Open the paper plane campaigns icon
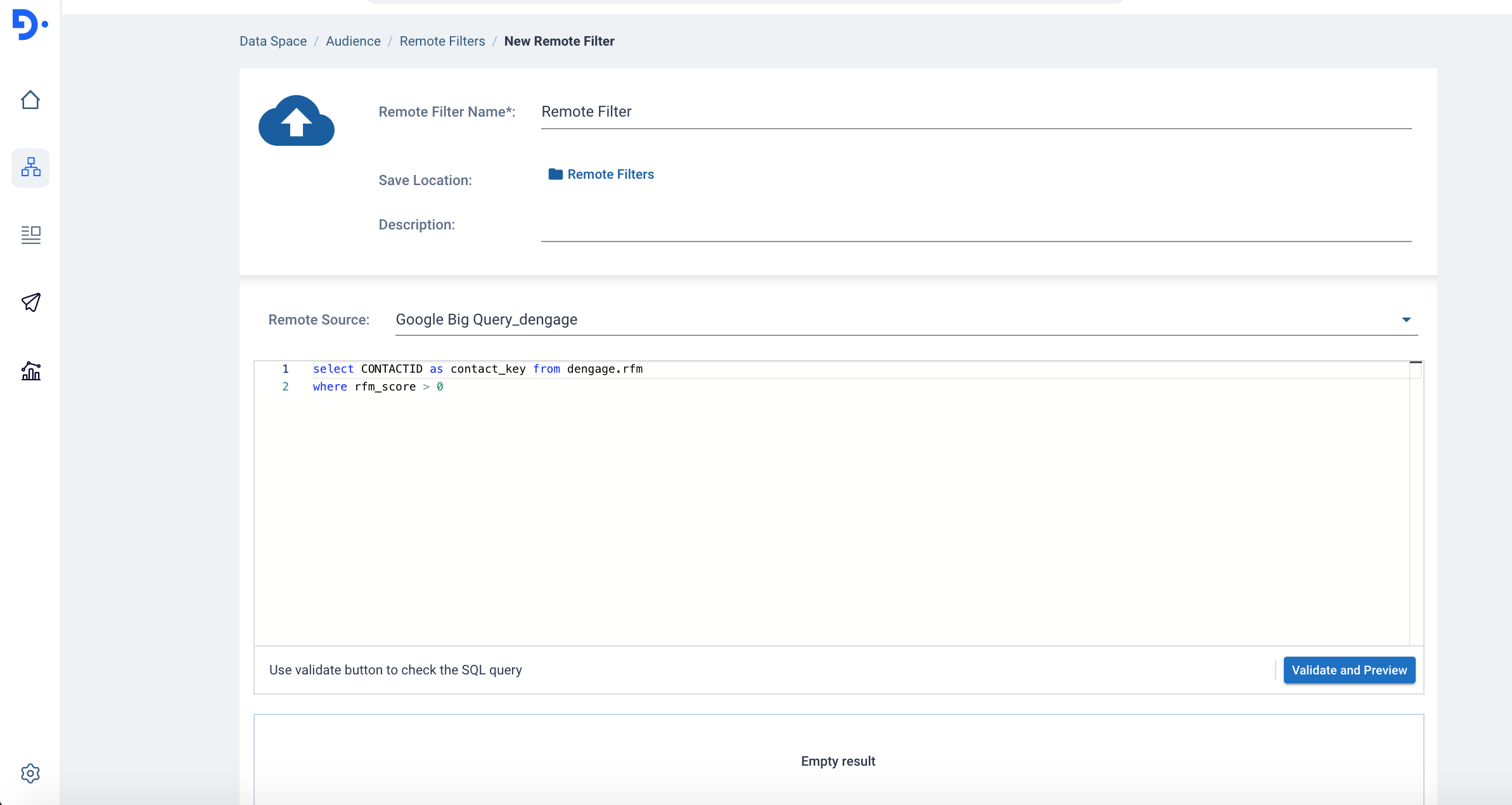1512x805 pixels. (x=30, y=302)
